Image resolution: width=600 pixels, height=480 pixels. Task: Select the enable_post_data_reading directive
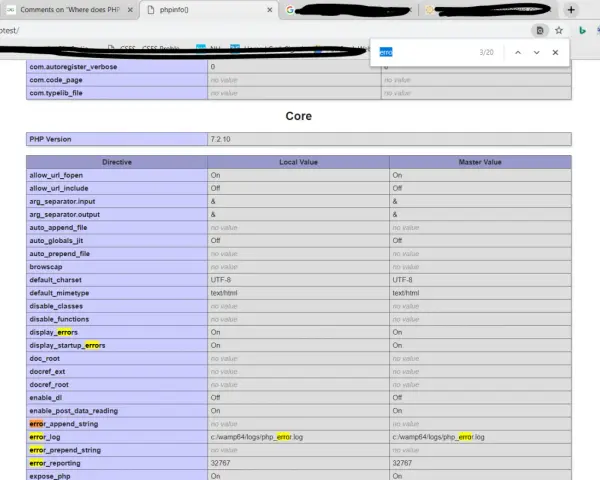(73, 411)
